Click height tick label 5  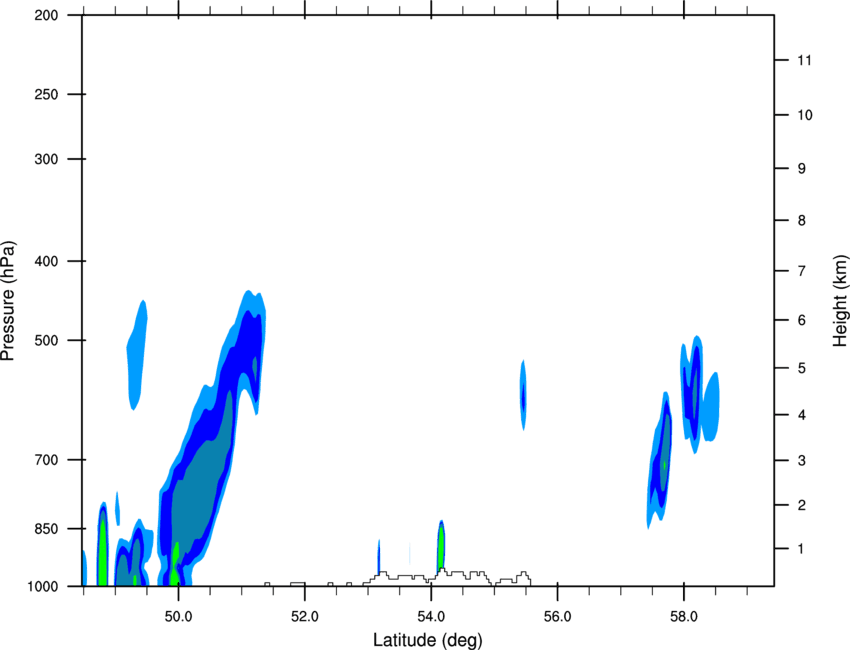tap(802, 368)
